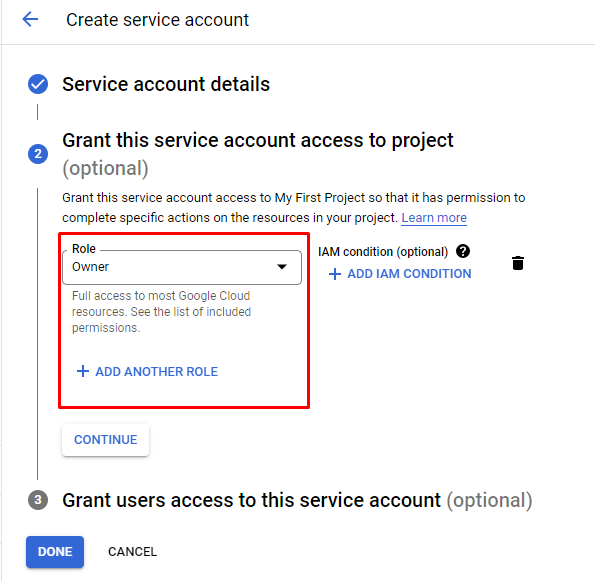This screenshot has width=595, height=581.
Task: Click the CANCEL button
Action: (x=132, y=552)
